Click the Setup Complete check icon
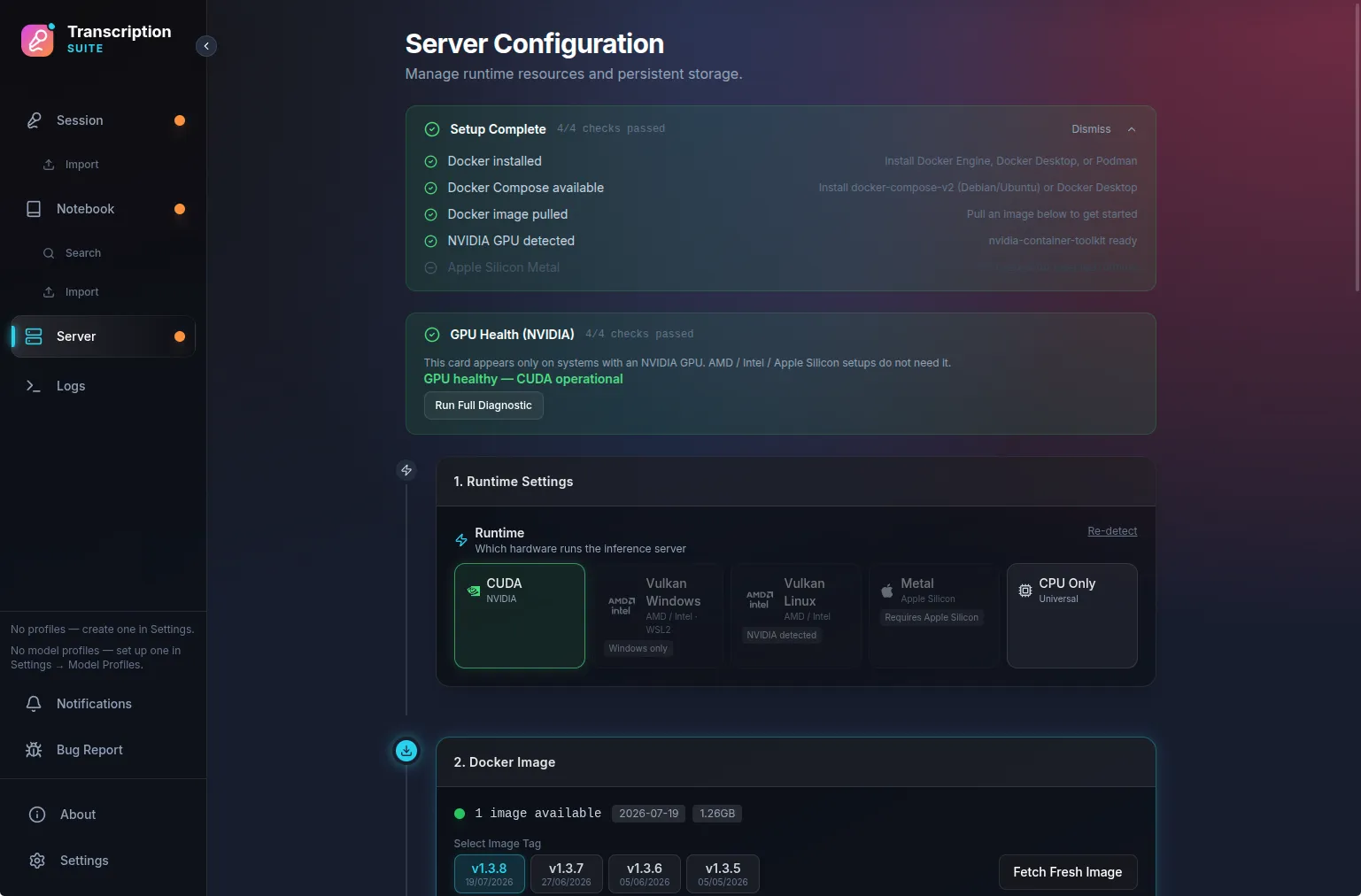1361x896 pixels. (432, 129)
